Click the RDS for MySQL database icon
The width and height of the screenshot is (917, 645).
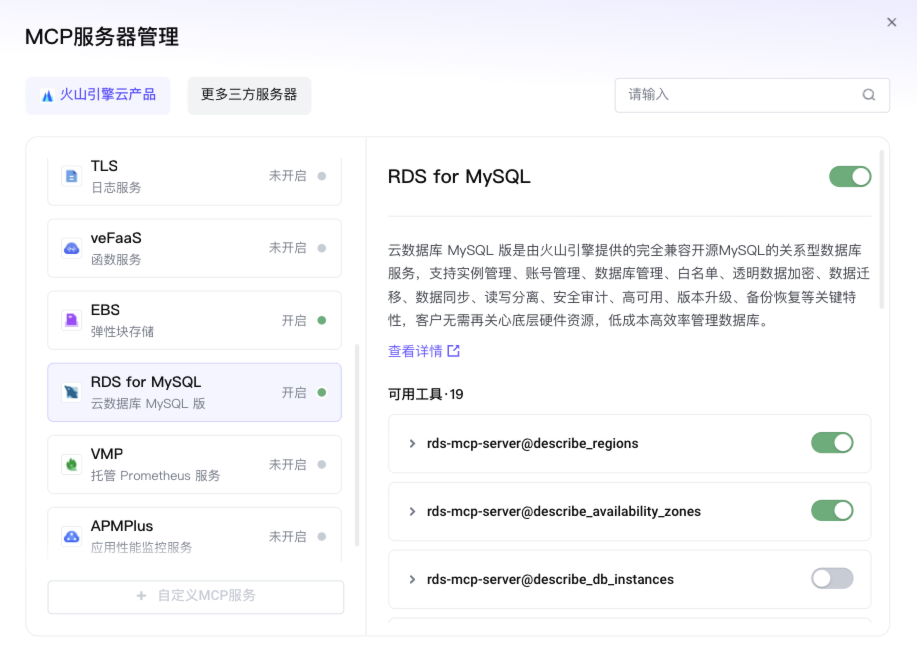[x=71, y=392]
